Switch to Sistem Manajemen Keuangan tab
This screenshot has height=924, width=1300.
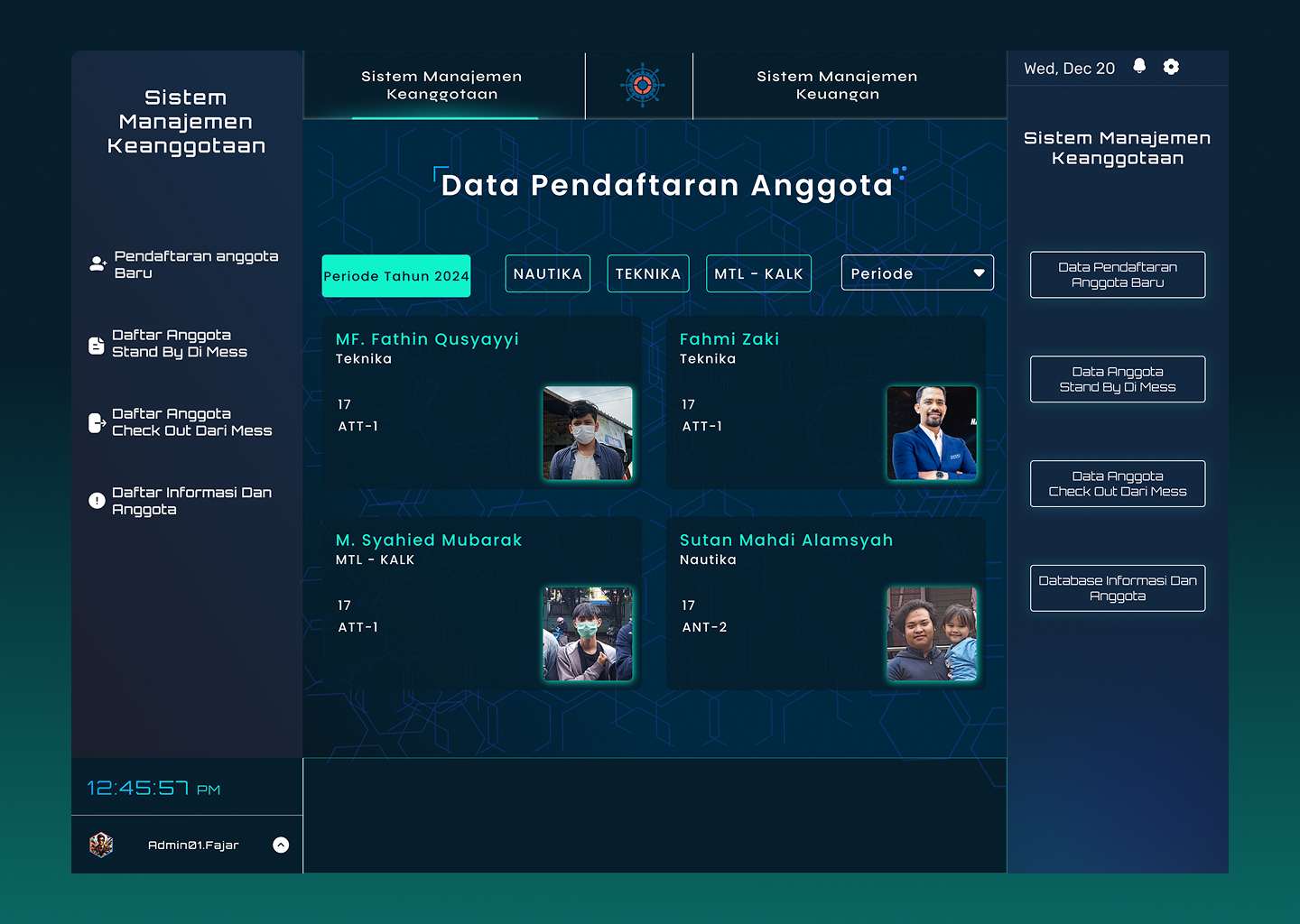[837, 86]
